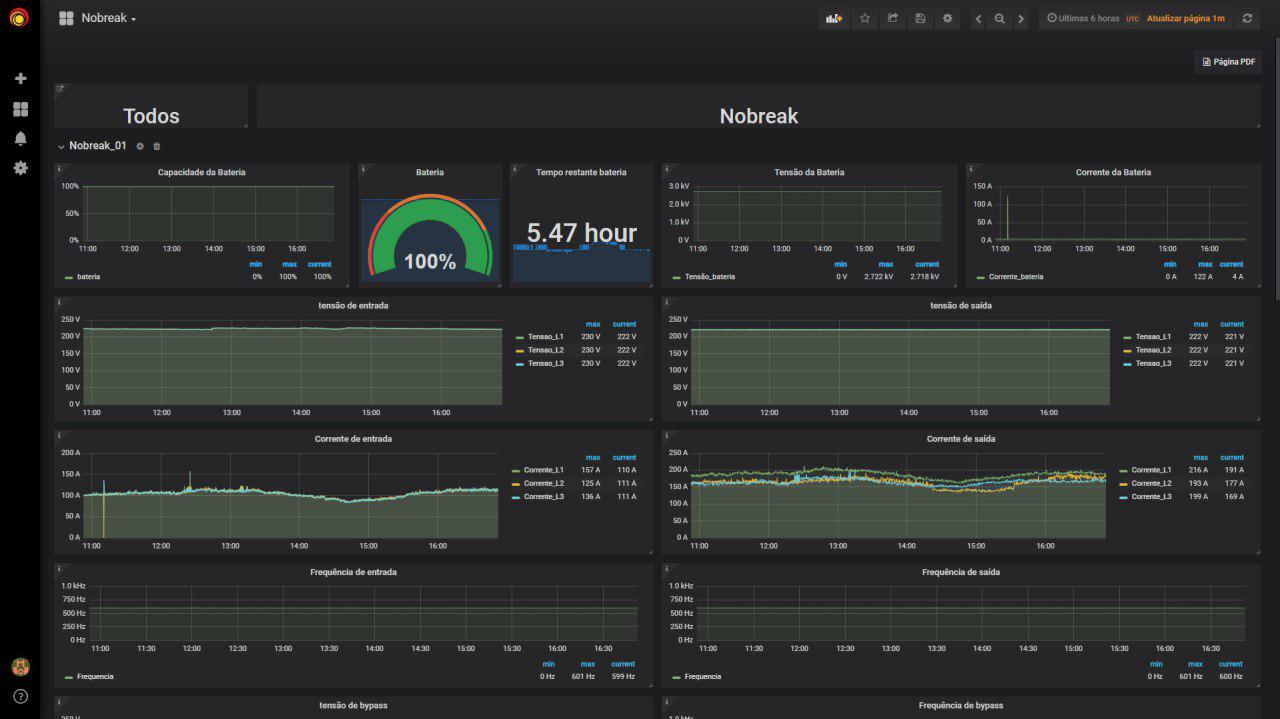1280x719 pixels.
Task: Sort Frequência de entrada legend by max
Action: click(588, 664)
